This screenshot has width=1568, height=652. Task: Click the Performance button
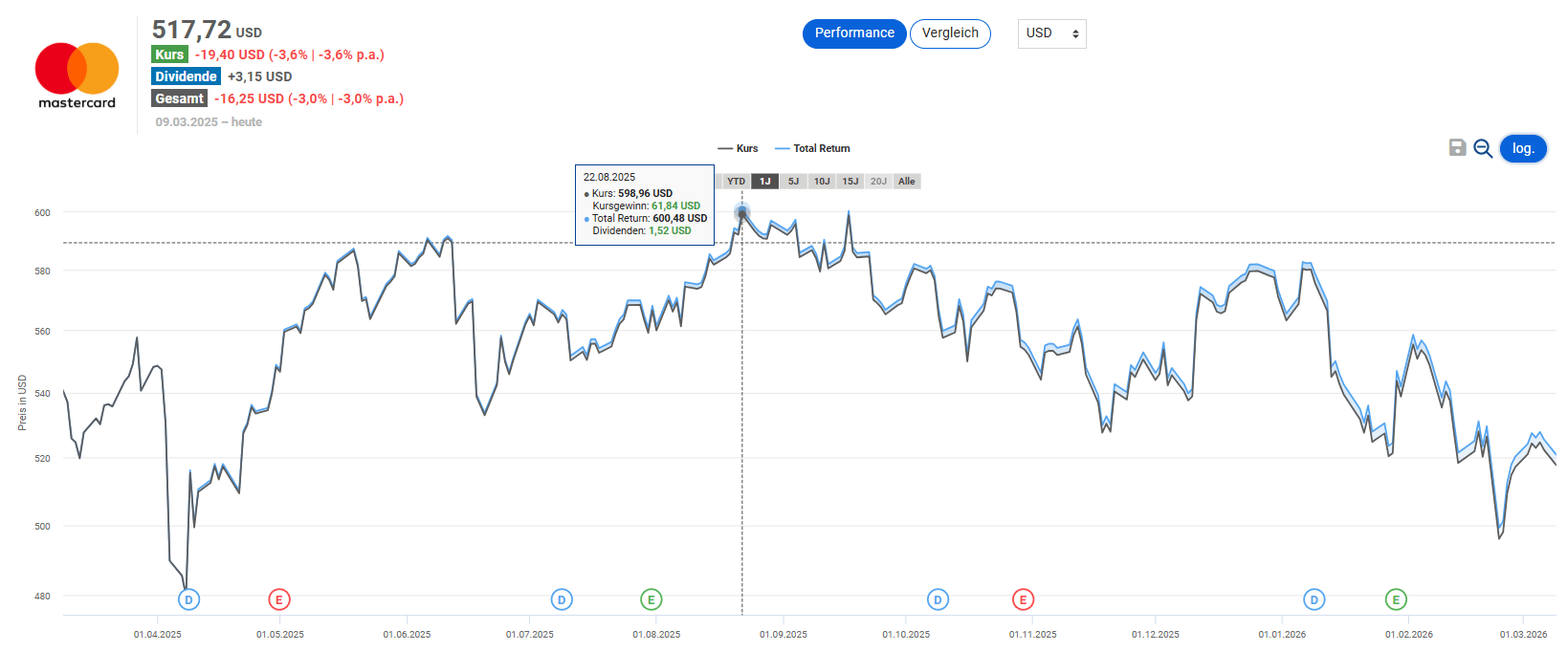(854, 33)
